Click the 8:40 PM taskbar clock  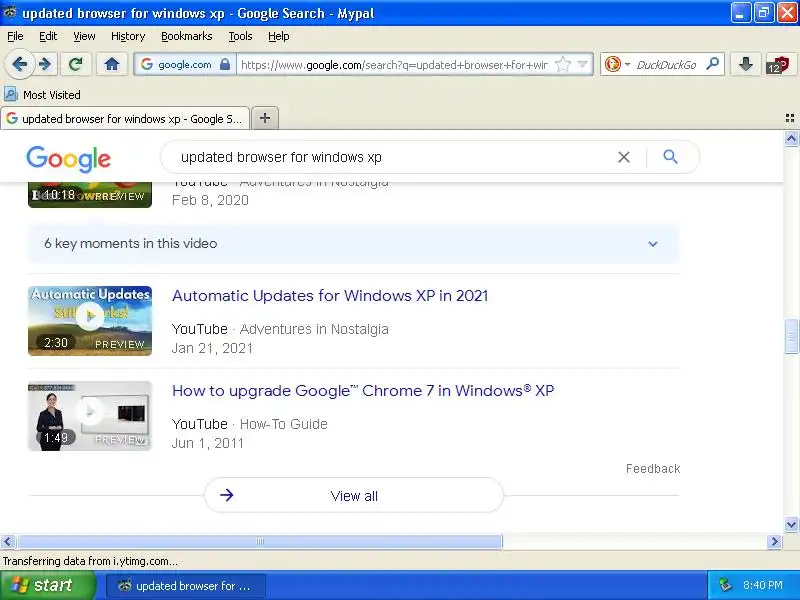click(x=763, y=585)
